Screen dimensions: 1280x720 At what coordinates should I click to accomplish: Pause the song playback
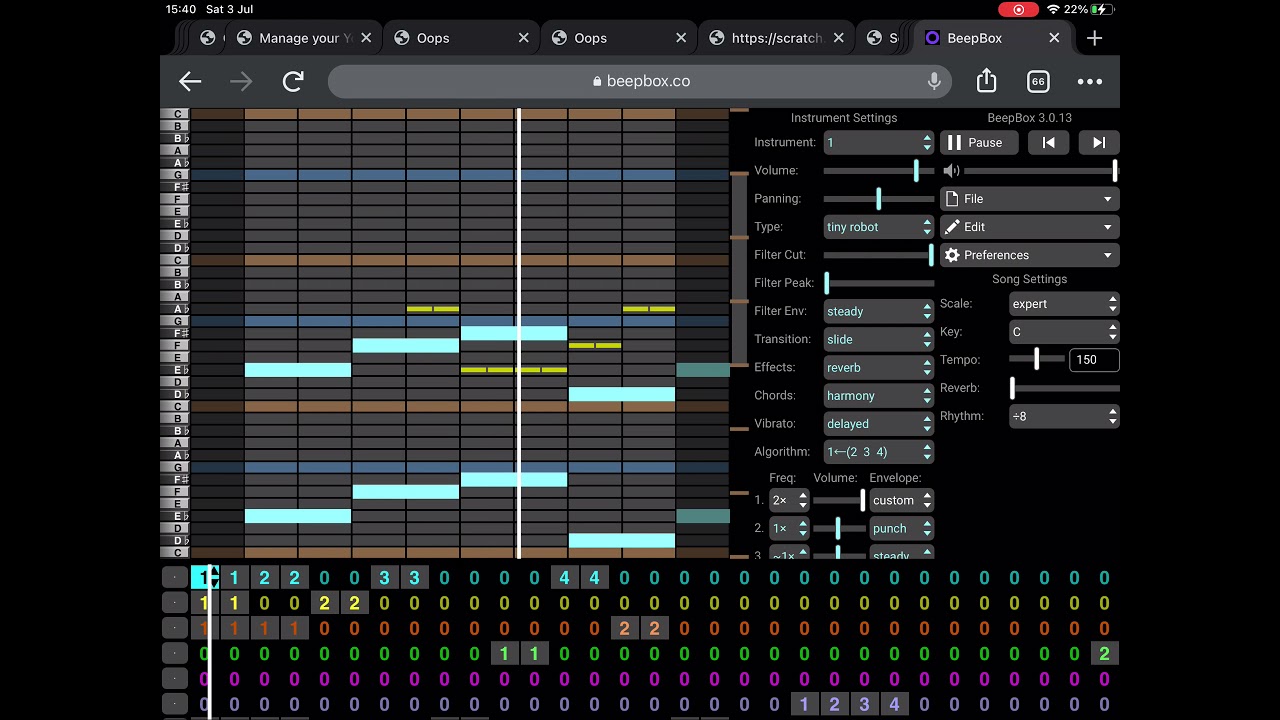[980, 143]
